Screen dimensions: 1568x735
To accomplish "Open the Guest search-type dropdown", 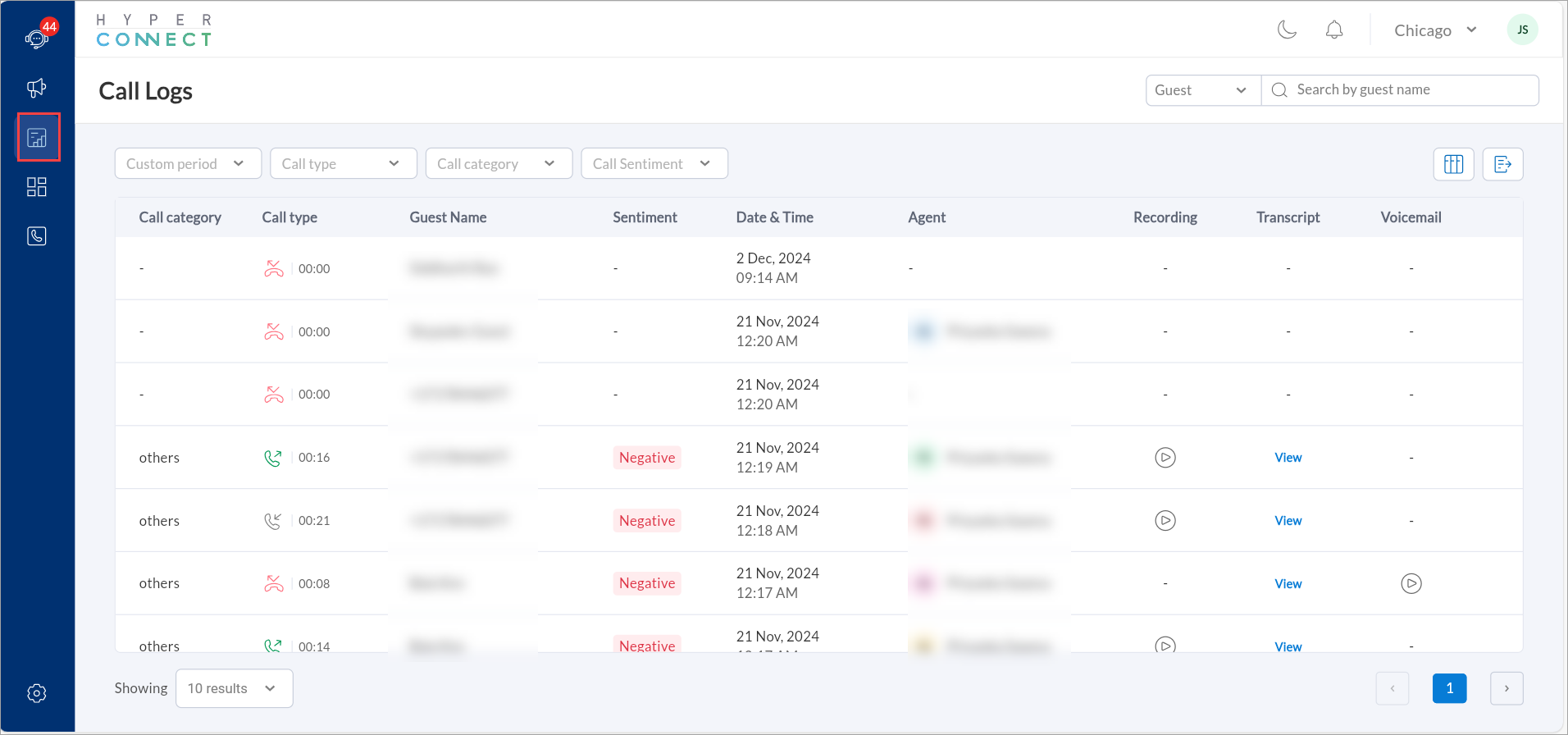I will pos(1203,90).
